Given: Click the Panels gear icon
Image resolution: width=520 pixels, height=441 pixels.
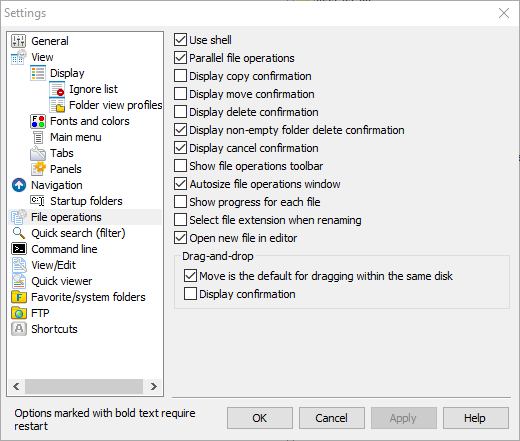Looking at the screenshot, I should (38, 169).
